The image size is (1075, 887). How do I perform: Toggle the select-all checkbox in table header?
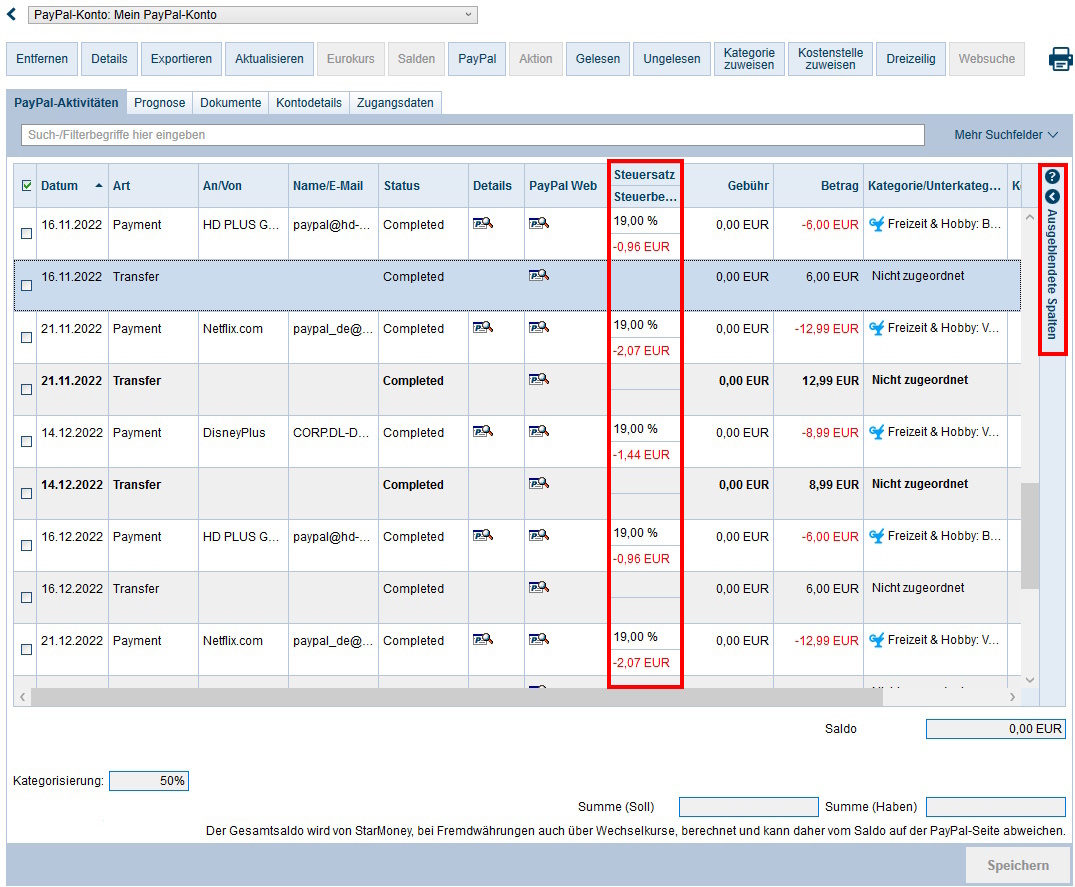[26, 185]
